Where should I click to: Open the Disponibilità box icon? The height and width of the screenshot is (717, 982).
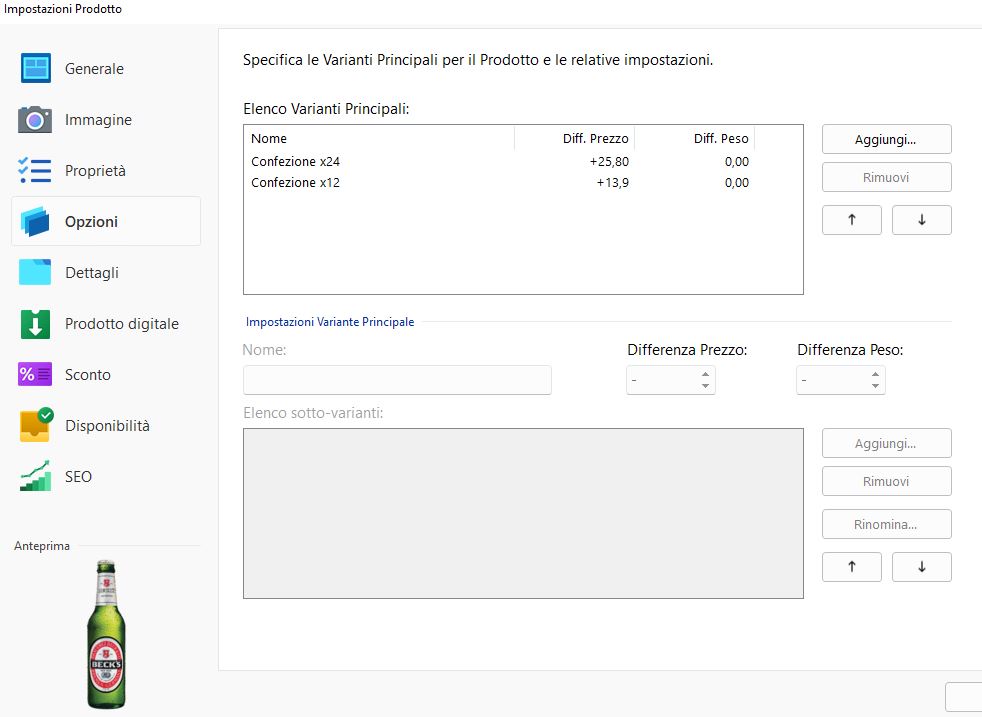point(36,425)
